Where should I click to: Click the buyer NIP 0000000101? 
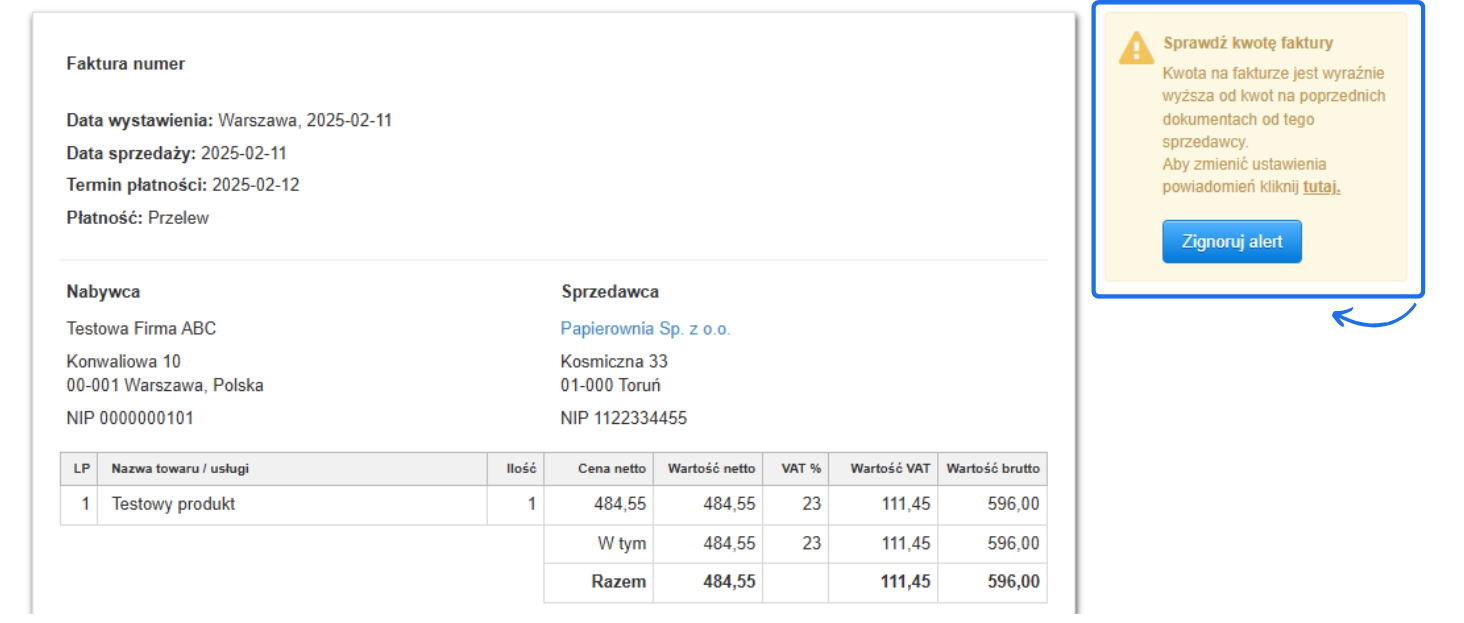pyautogui.click(x=130, y=418)
